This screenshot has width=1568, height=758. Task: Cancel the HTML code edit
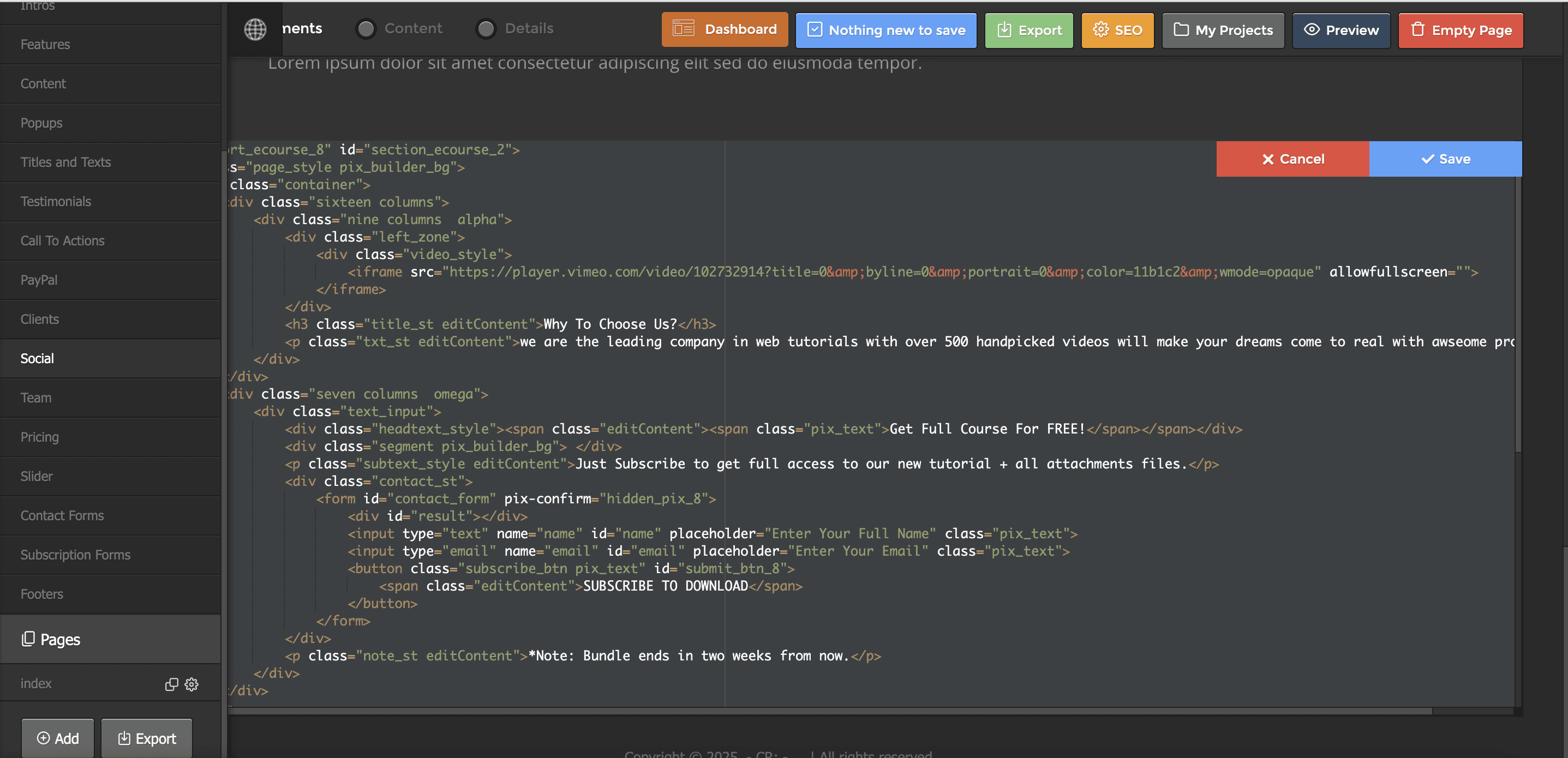[x=1293, y=159]
